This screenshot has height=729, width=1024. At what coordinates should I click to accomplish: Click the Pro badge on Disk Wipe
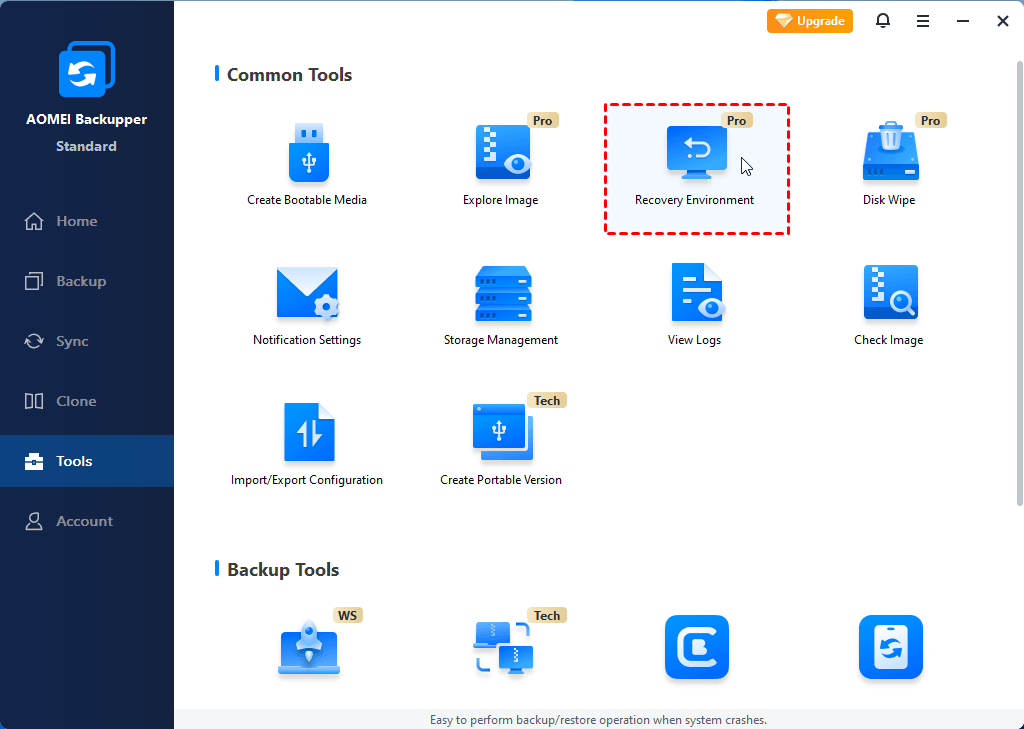(931, 121)
